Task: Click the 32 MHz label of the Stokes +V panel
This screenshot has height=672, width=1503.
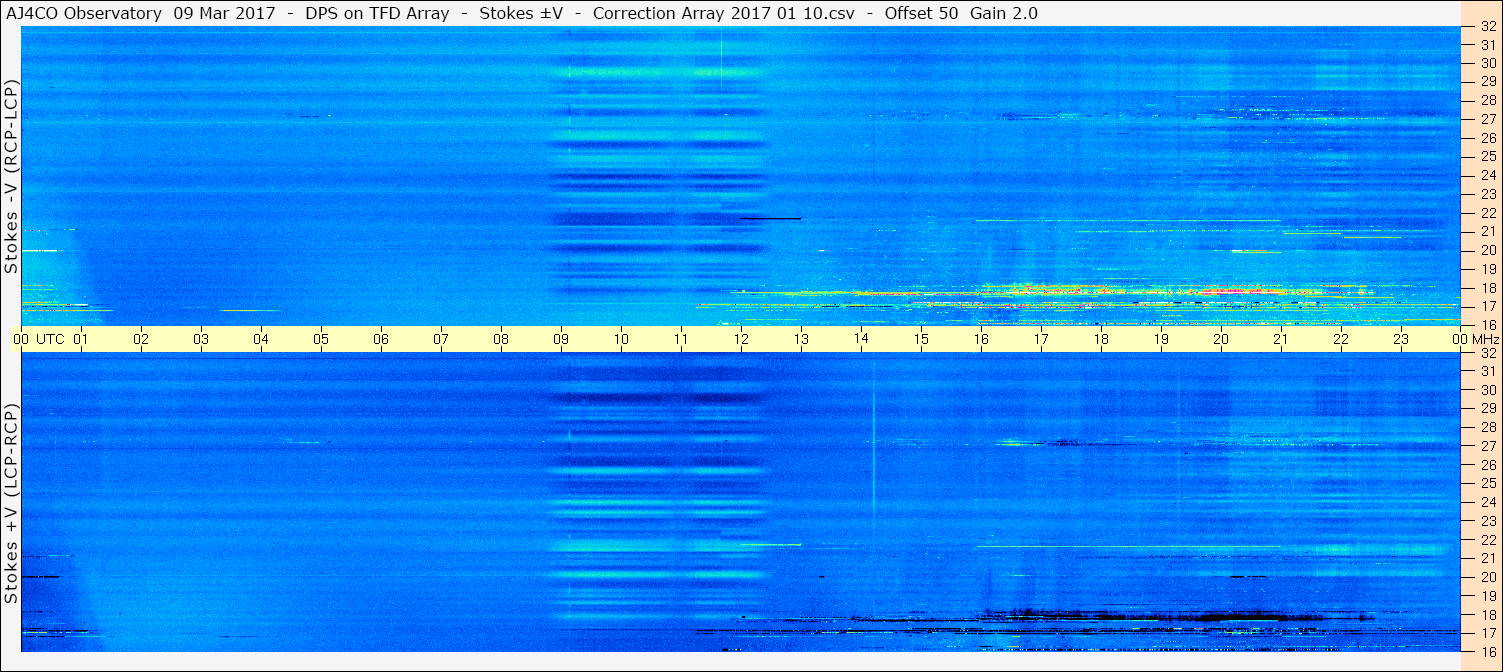Action: click(1487, 353)
